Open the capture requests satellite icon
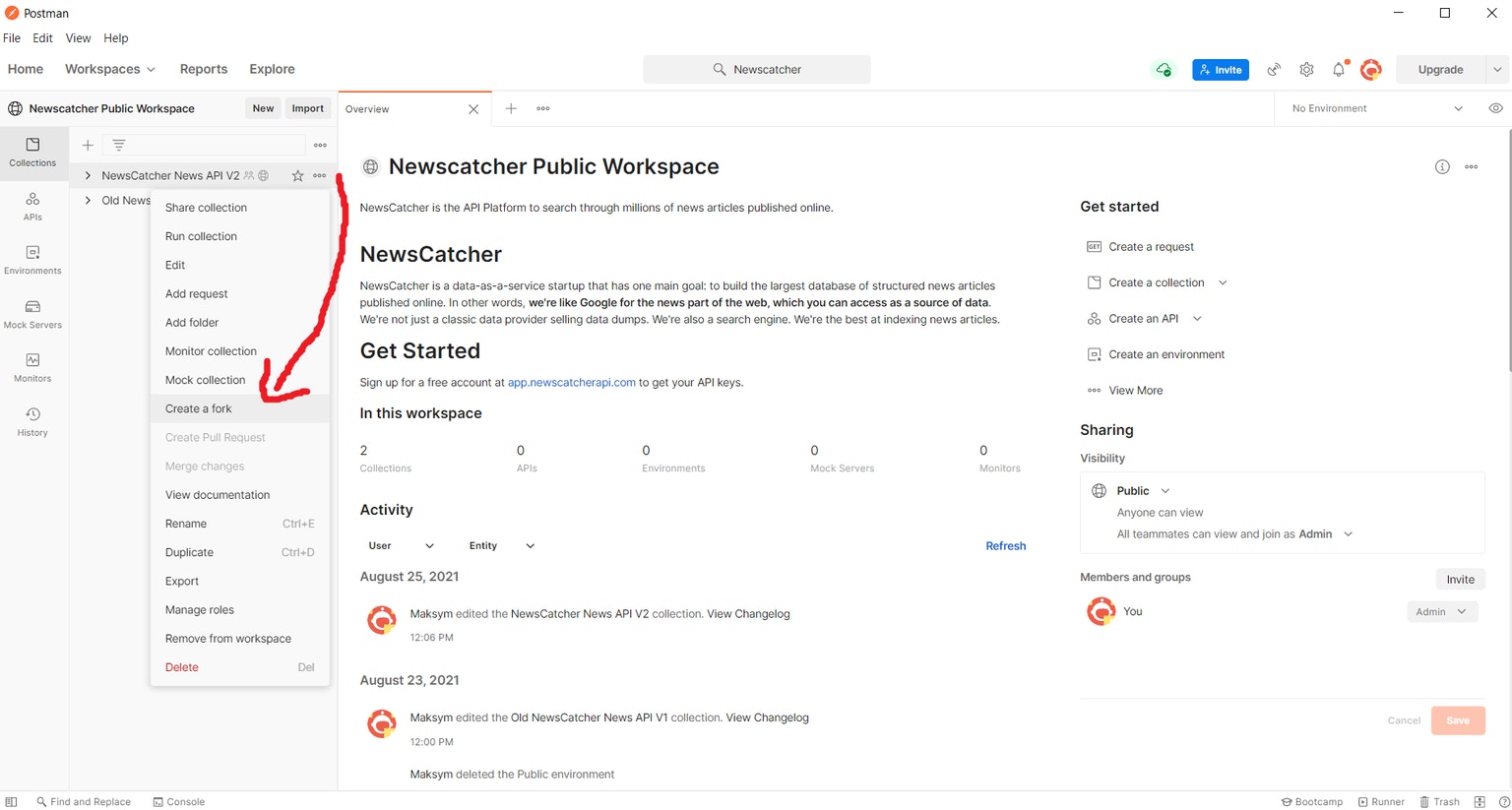Screen dimensions: 1512x810 pos(1274,69)
